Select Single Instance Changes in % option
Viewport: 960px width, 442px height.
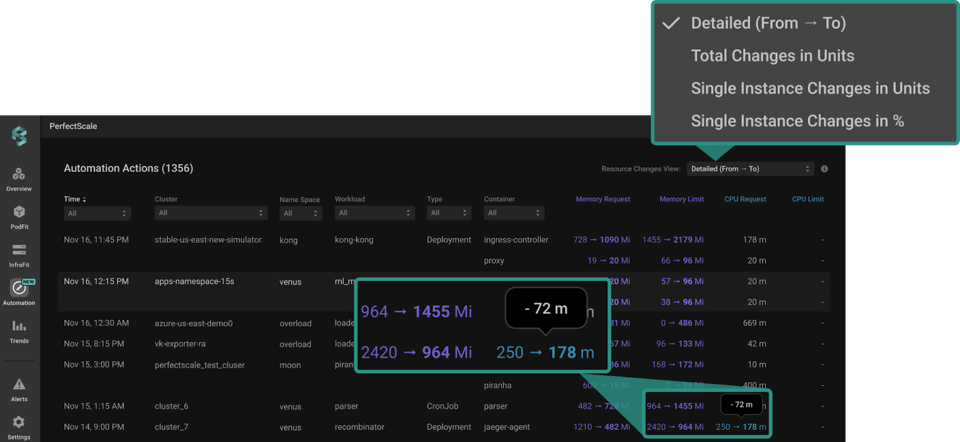pos(797,121)
